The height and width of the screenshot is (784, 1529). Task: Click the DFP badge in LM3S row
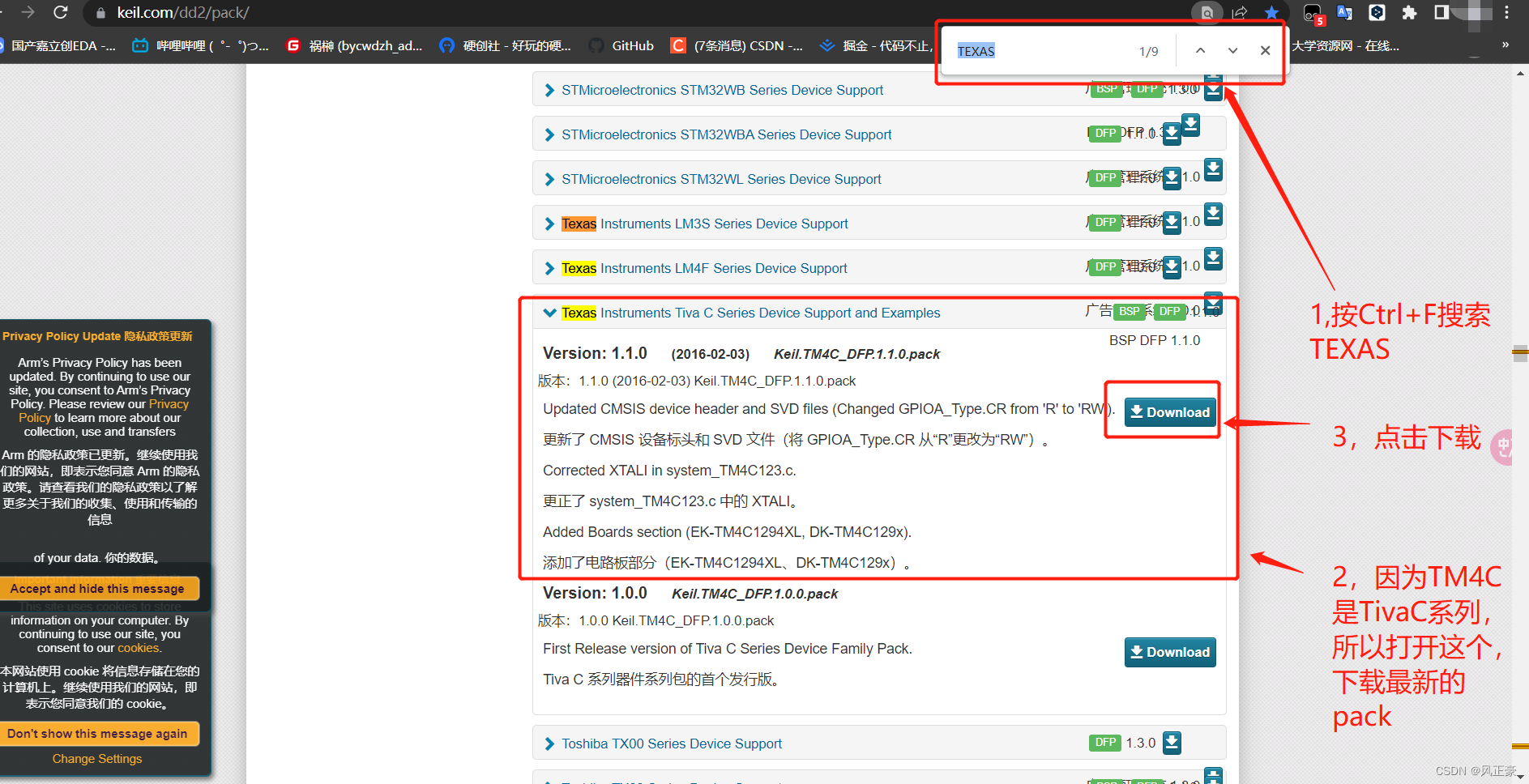click(x=1105, y=222)
